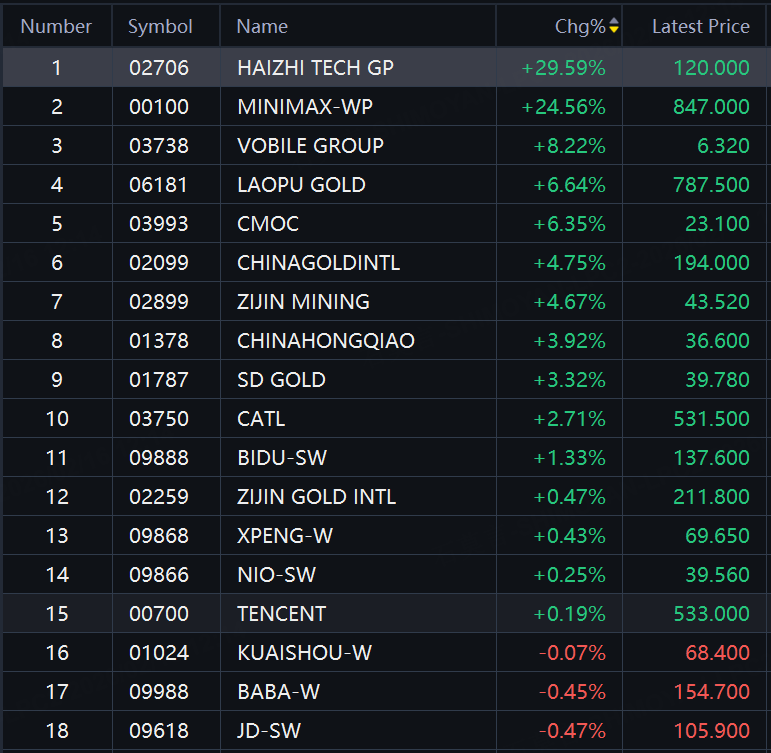Open CATL symbol 03750

point(158,419)
